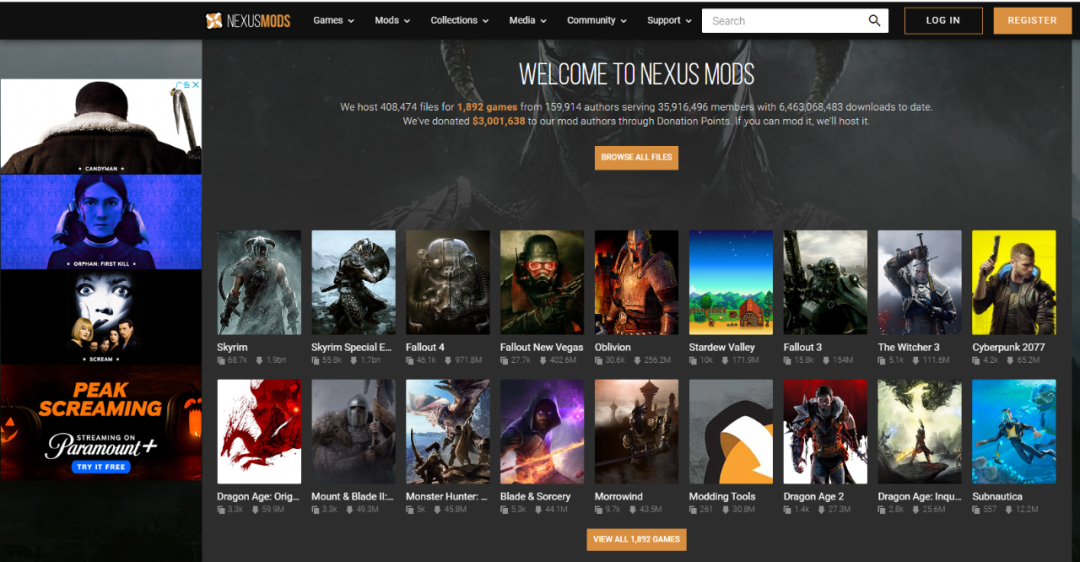Open The Witcher 3 cover image

tap(920, 282)
